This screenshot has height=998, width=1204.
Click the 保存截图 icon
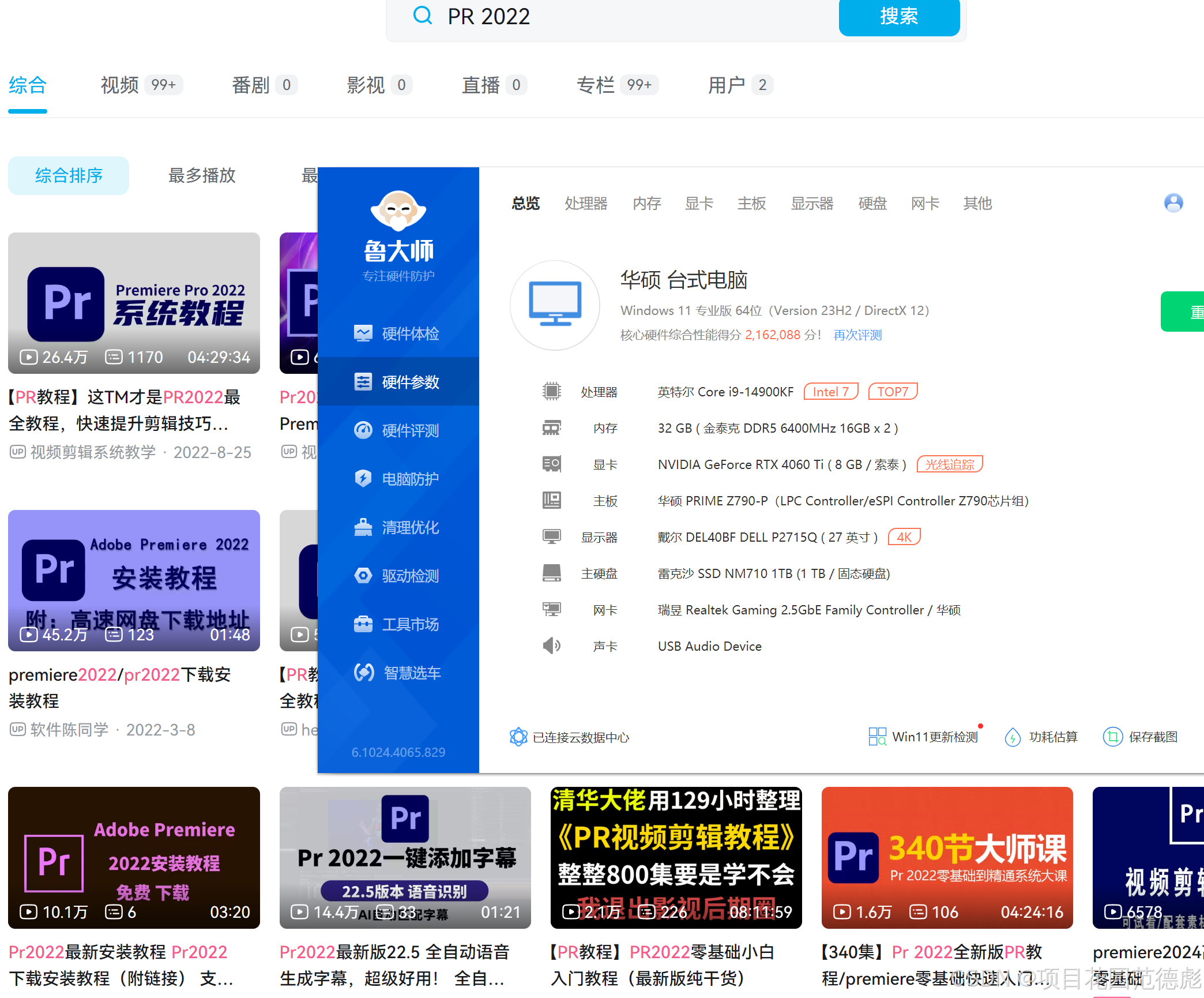[x=1112, y=737]
